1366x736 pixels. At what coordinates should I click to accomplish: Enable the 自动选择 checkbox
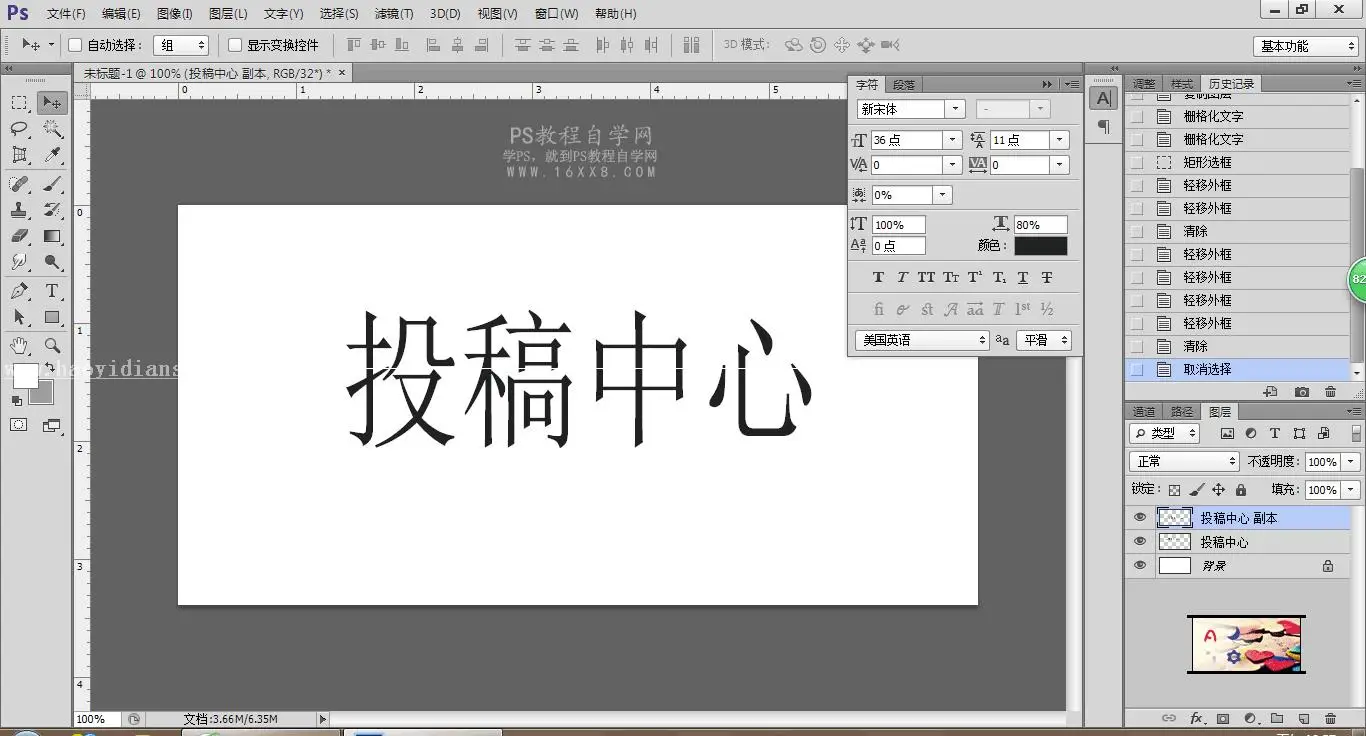(x=75, y=45)
